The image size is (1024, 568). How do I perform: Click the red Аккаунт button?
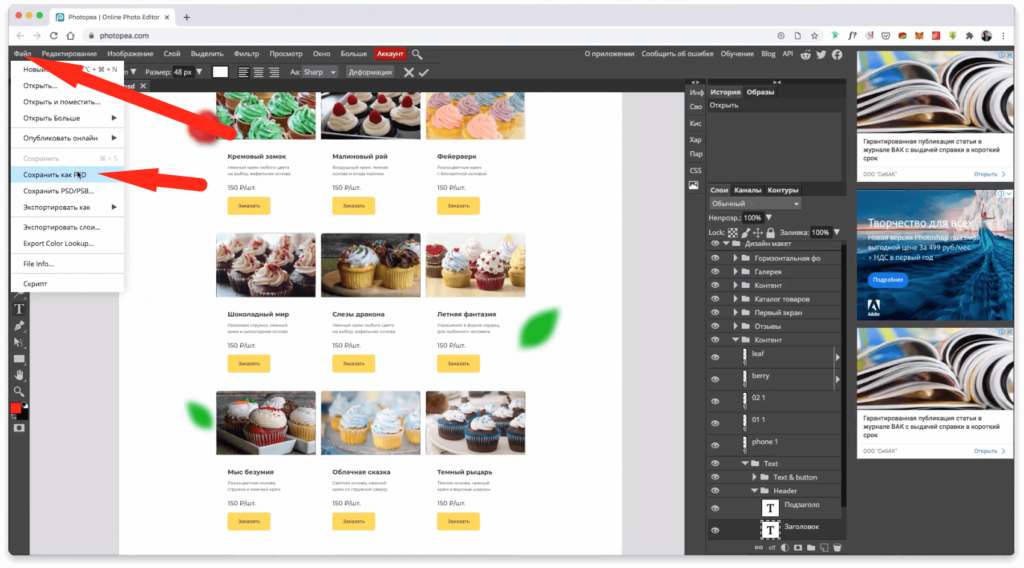click(x=390, y=54)
